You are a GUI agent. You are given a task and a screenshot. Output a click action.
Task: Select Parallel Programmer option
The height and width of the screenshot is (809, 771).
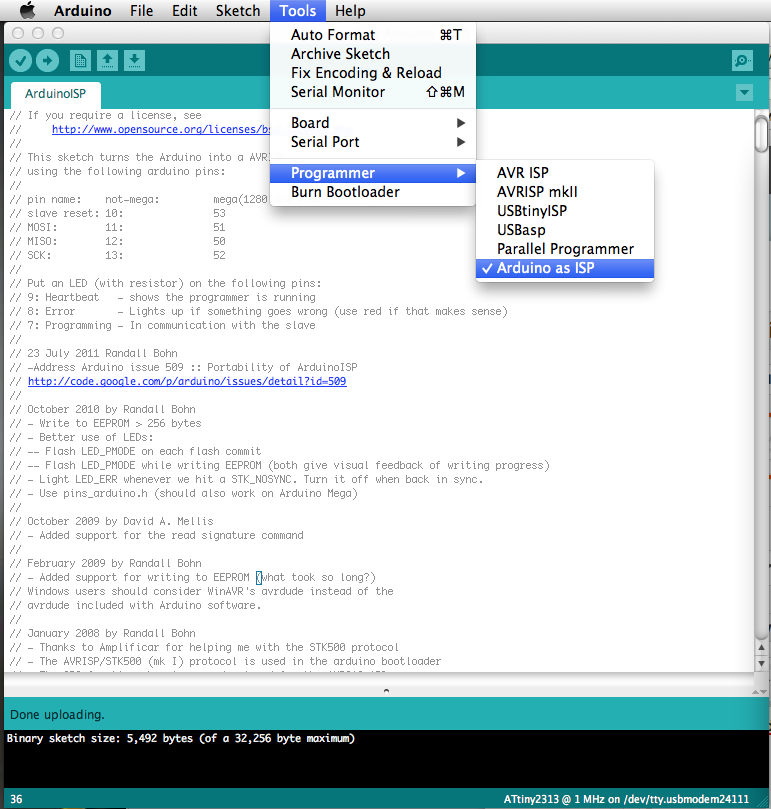pyautogui.click(x=565, y=249)
